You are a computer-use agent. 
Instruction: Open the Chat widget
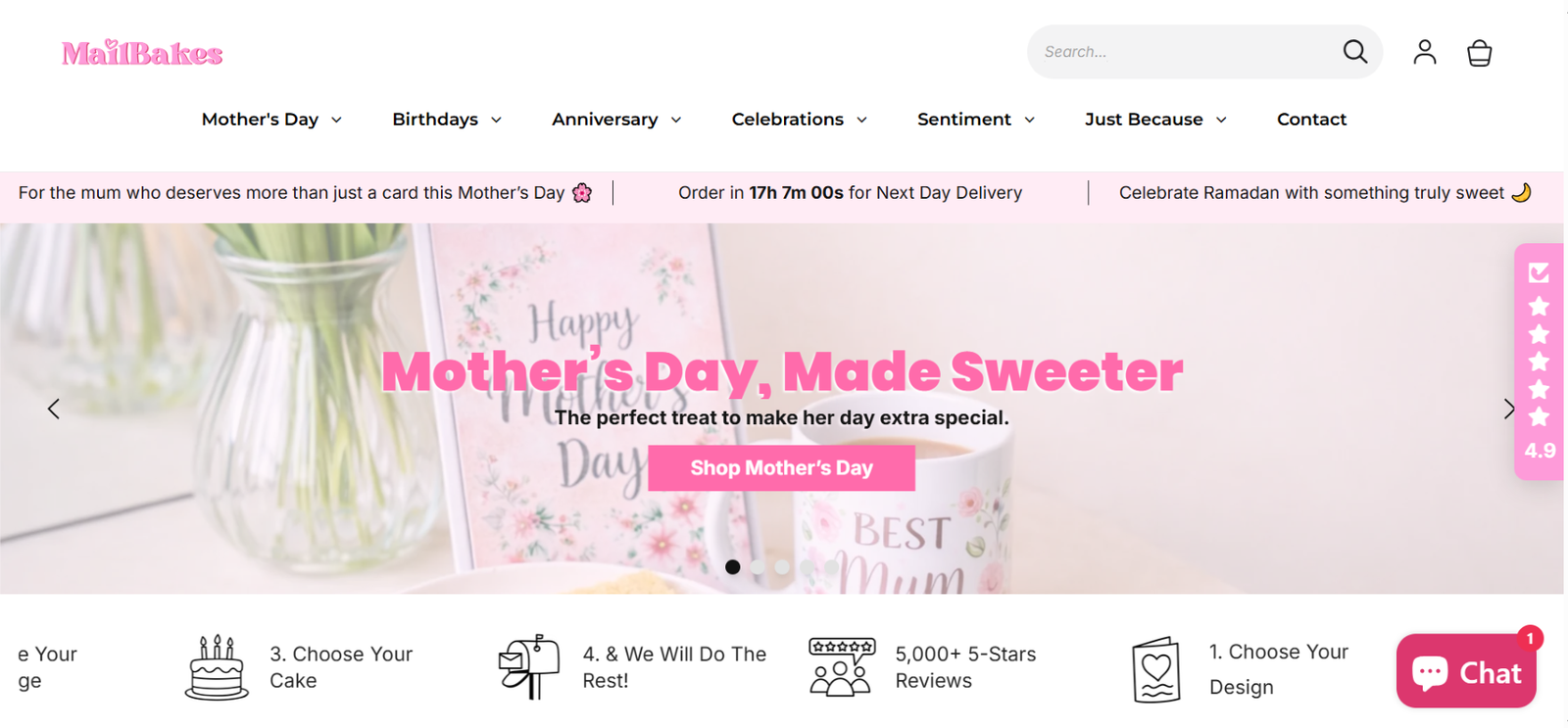pos(1466,672)
